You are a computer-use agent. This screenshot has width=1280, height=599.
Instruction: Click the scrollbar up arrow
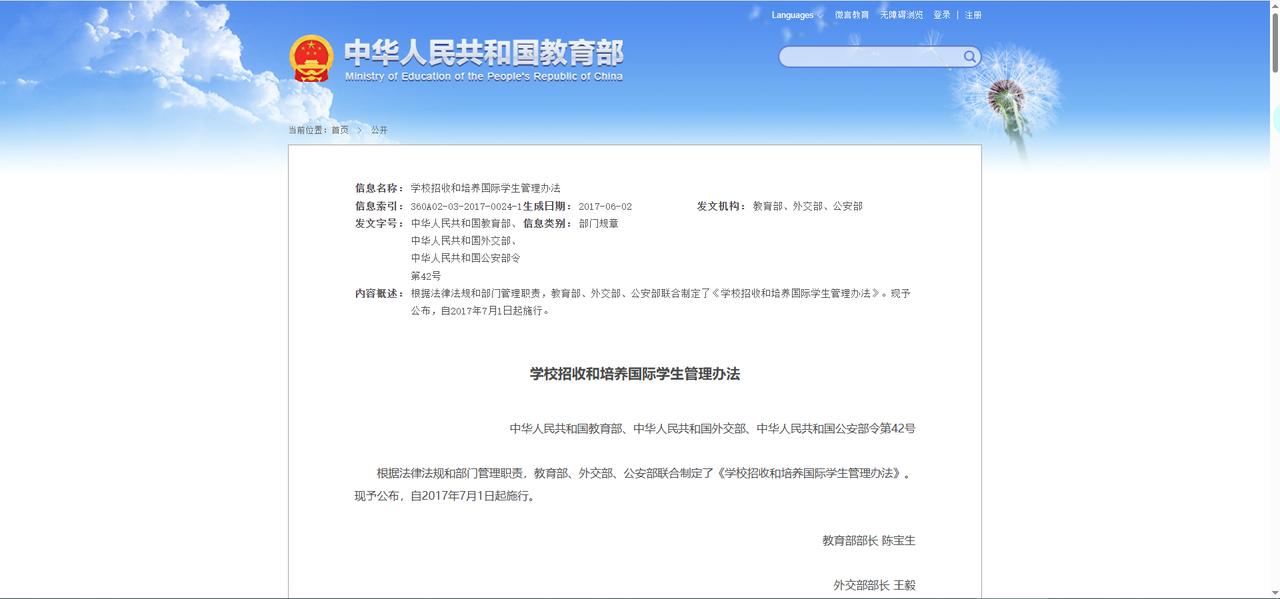[1275, 6]
